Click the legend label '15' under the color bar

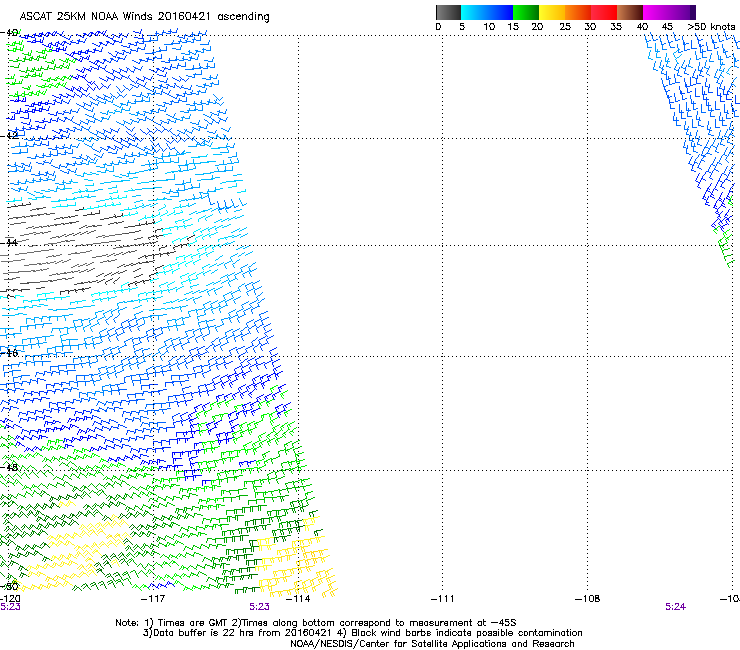pyautogui.click(x=513, y=27)
